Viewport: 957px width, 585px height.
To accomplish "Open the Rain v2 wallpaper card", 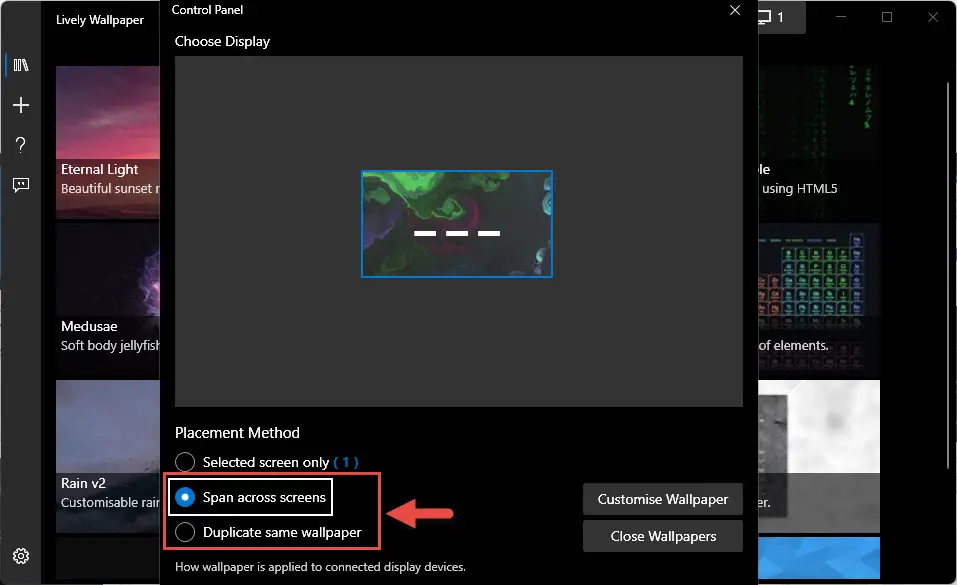I will click(x=107, y=456).
